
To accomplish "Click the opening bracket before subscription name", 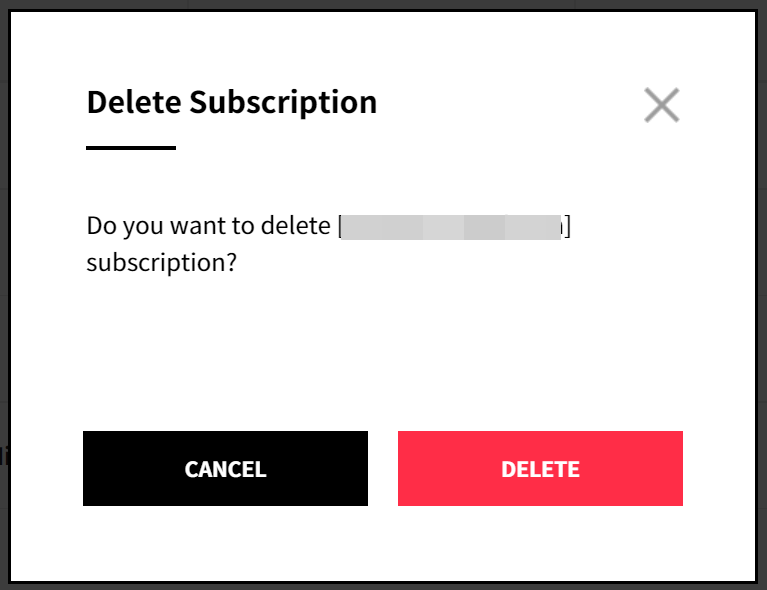I will (341, 227).
